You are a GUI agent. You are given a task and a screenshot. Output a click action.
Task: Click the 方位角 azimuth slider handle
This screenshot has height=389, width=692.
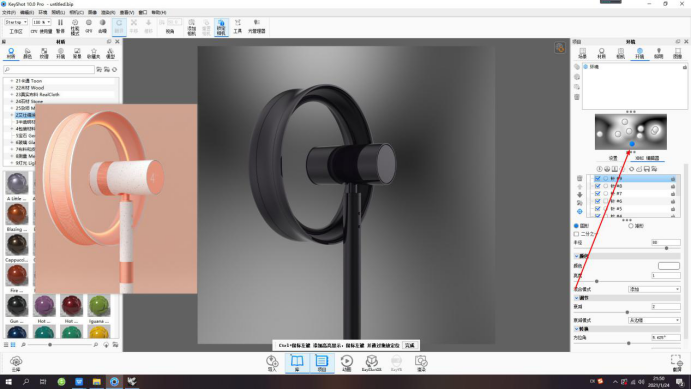628,343
